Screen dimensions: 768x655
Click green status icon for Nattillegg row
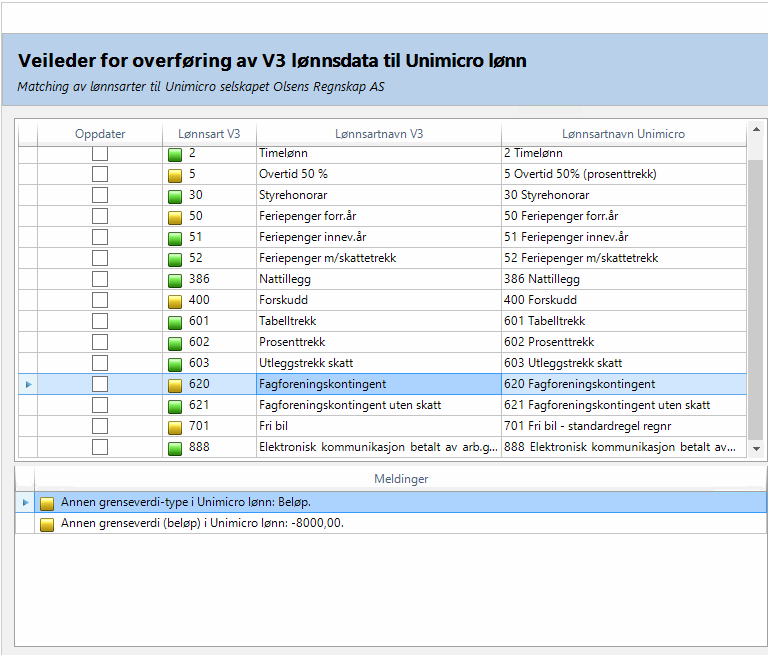175,279
